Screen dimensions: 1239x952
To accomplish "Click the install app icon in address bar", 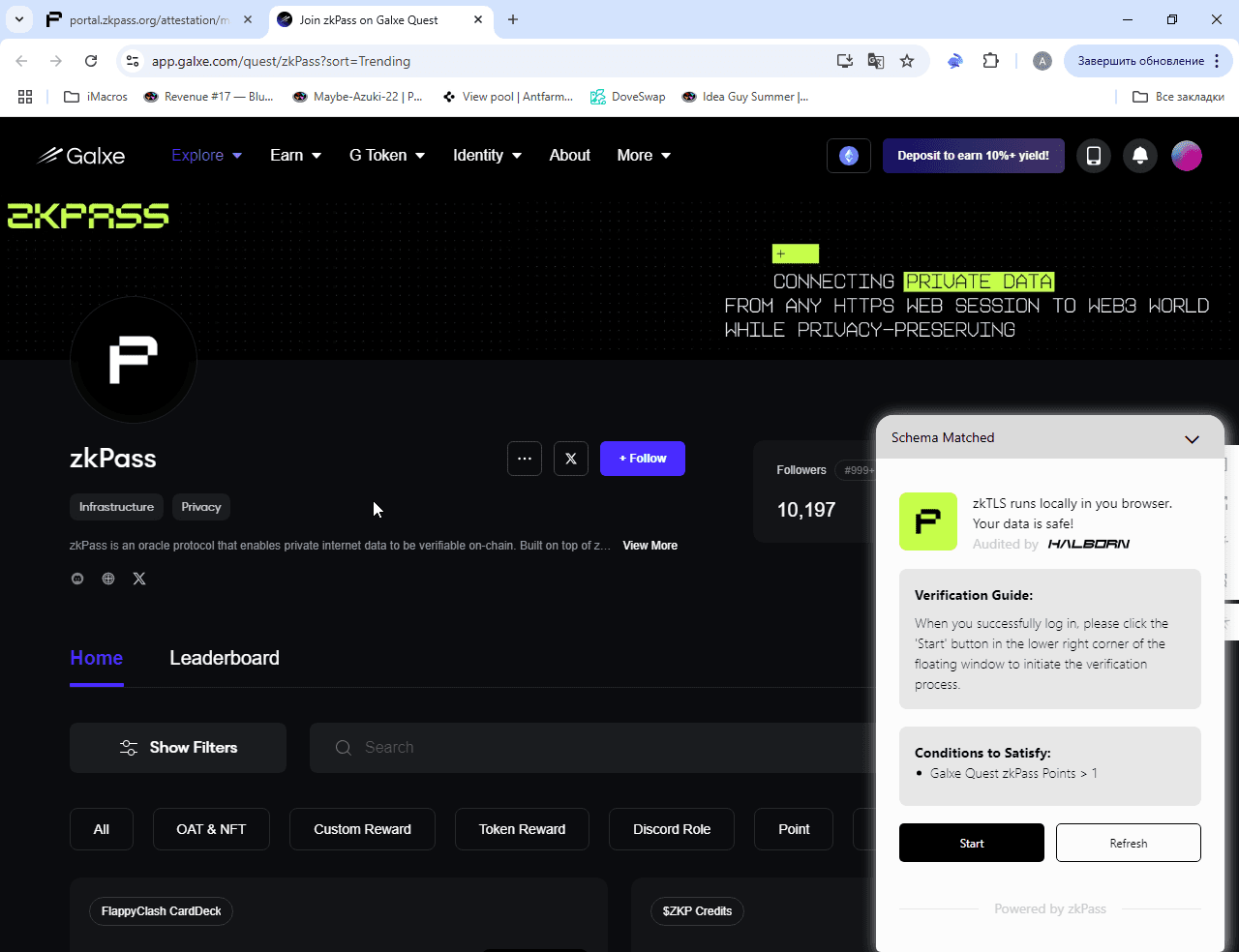I will tap(845, 61).
